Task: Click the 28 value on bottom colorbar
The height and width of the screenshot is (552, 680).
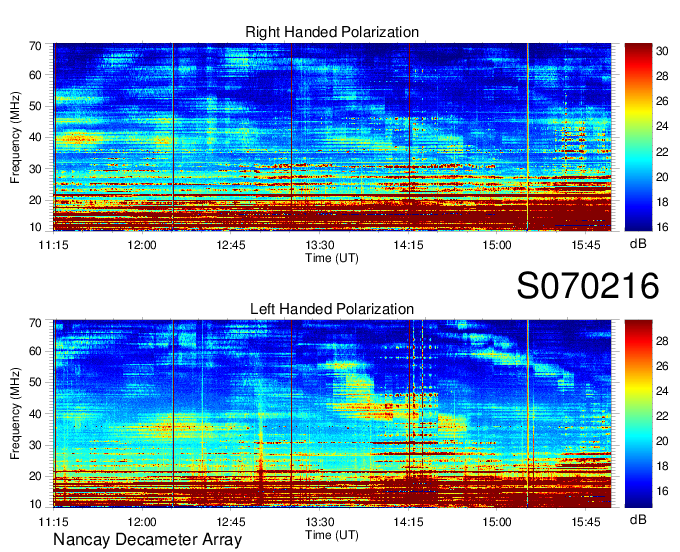Action: 662,341
